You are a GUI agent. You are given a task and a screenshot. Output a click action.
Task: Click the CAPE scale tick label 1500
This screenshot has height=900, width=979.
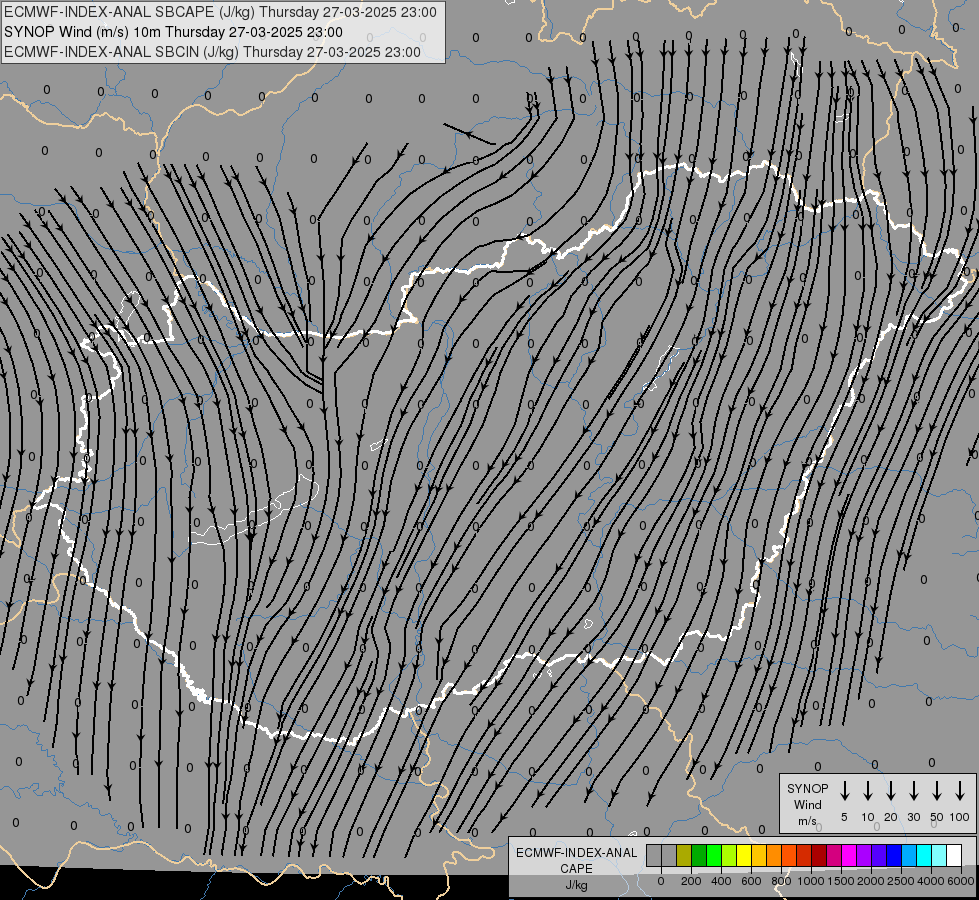click(841, 881)
